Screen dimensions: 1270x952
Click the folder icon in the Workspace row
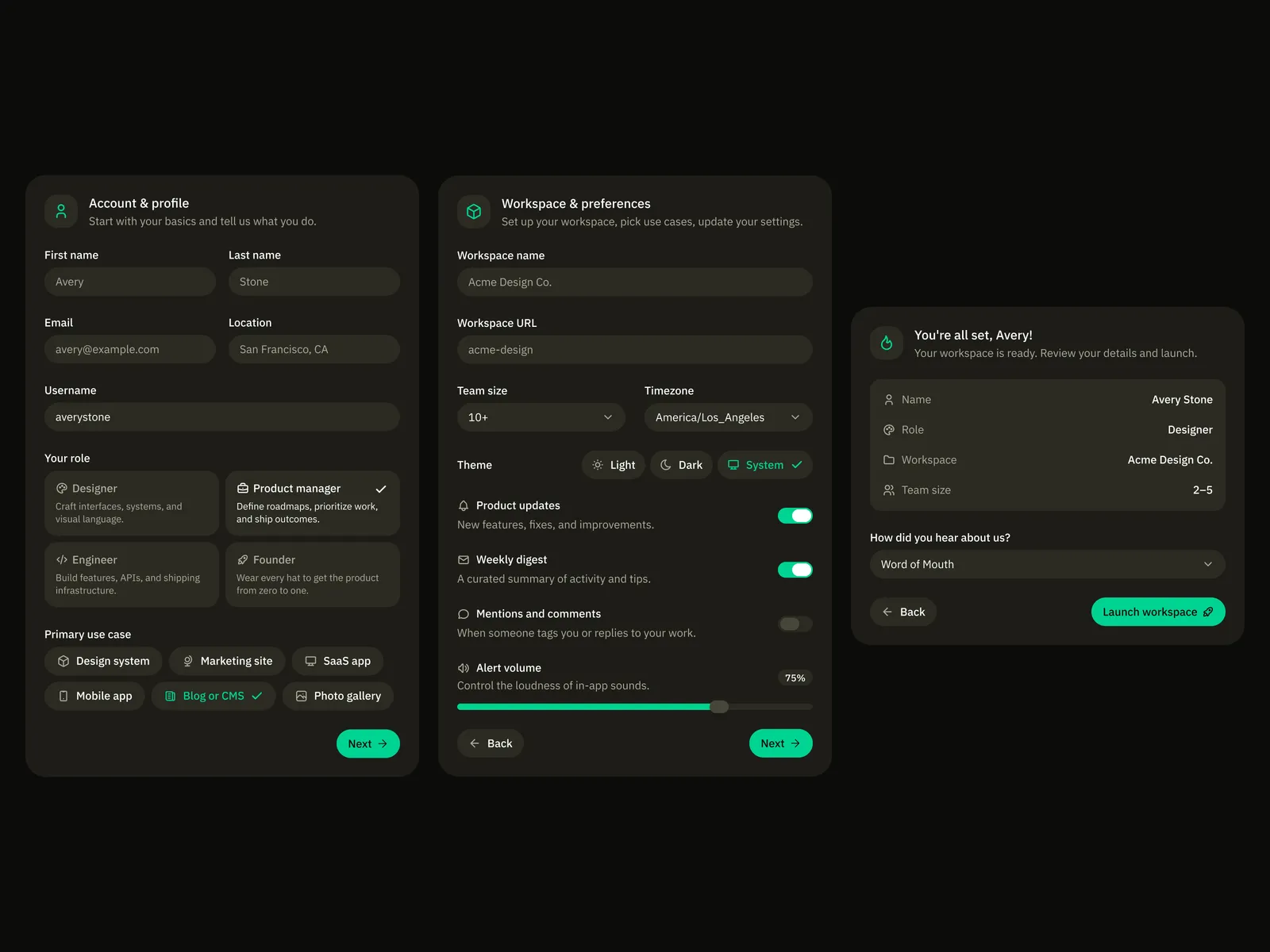889,460
